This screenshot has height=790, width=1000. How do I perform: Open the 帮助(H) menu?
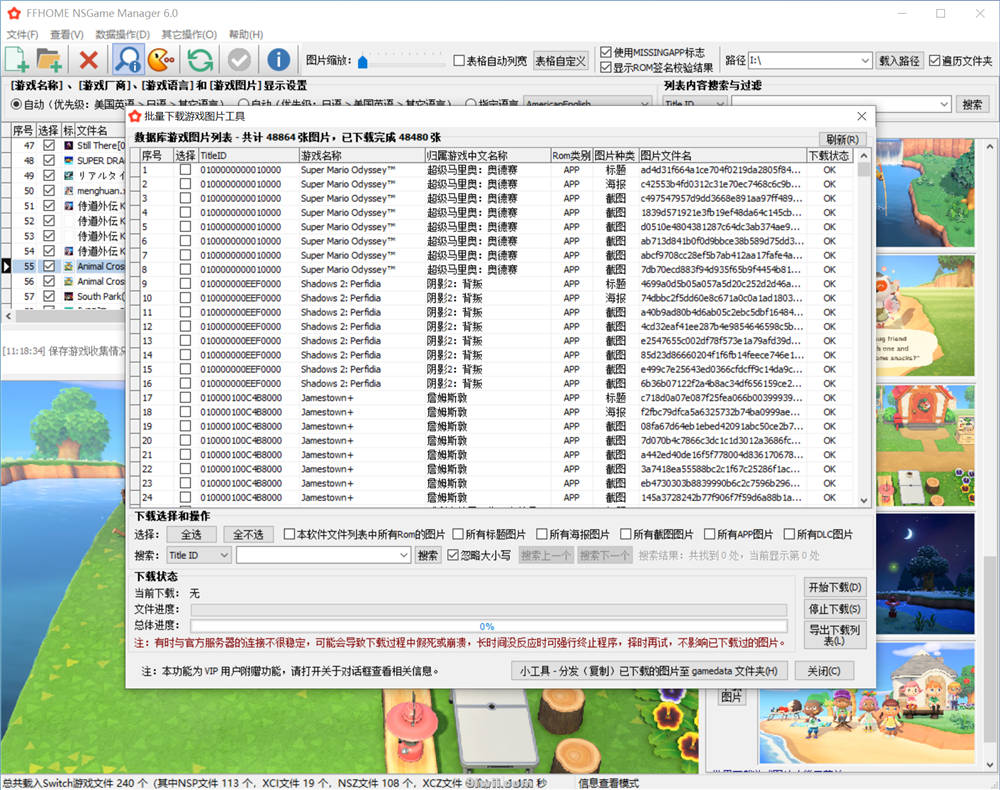246,34
